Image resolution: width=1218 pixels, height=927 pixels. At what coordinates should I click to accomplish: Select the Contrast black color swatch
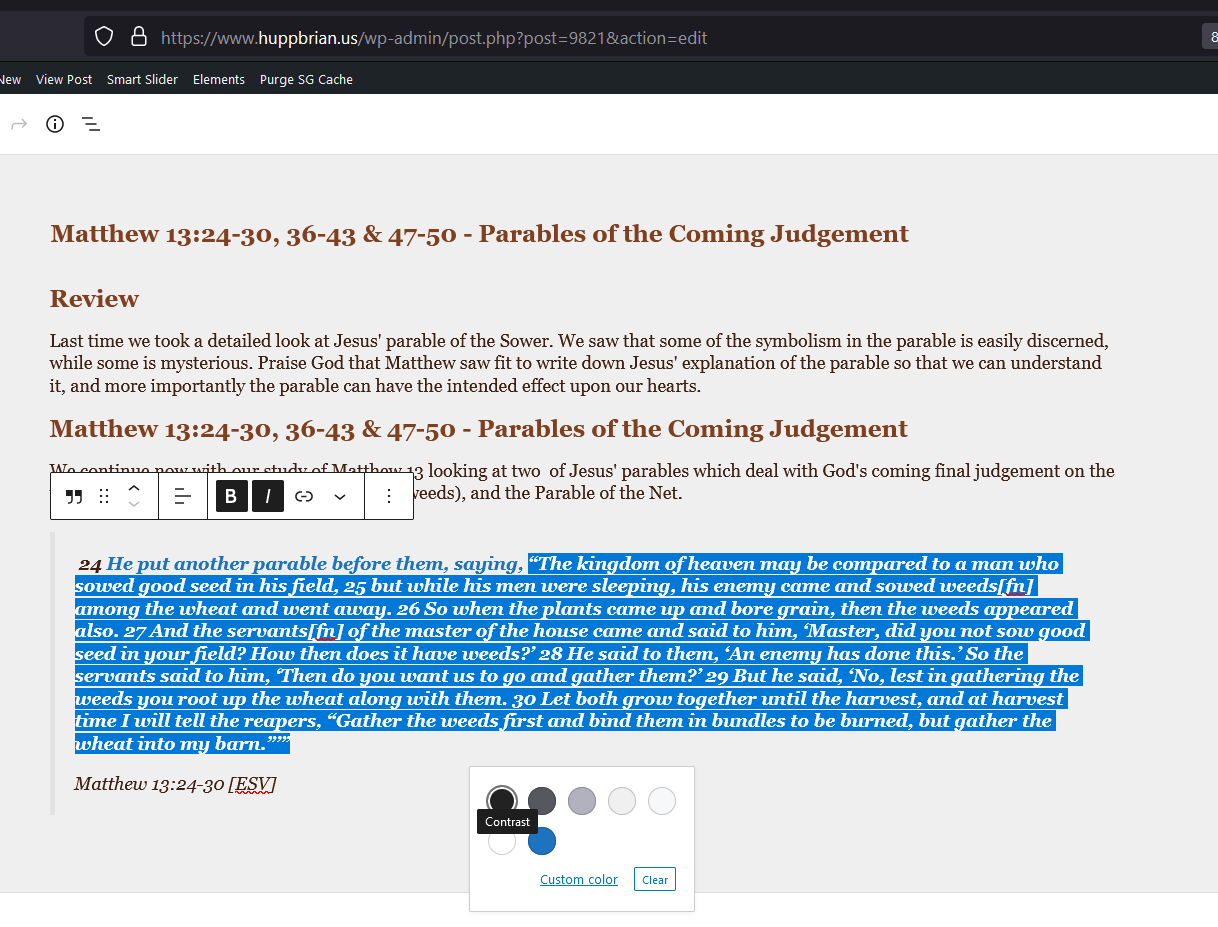(x=502, y=801)
